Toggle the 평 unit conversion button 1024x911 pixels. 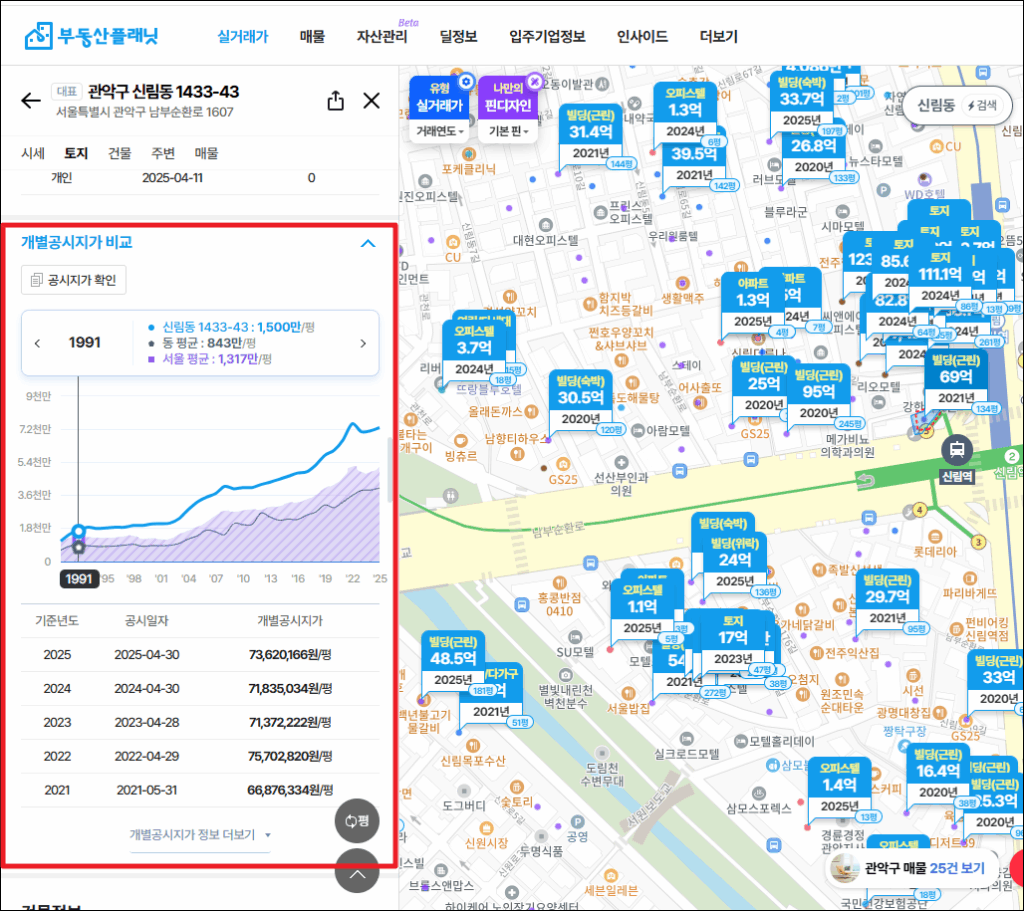click(357, 821)
